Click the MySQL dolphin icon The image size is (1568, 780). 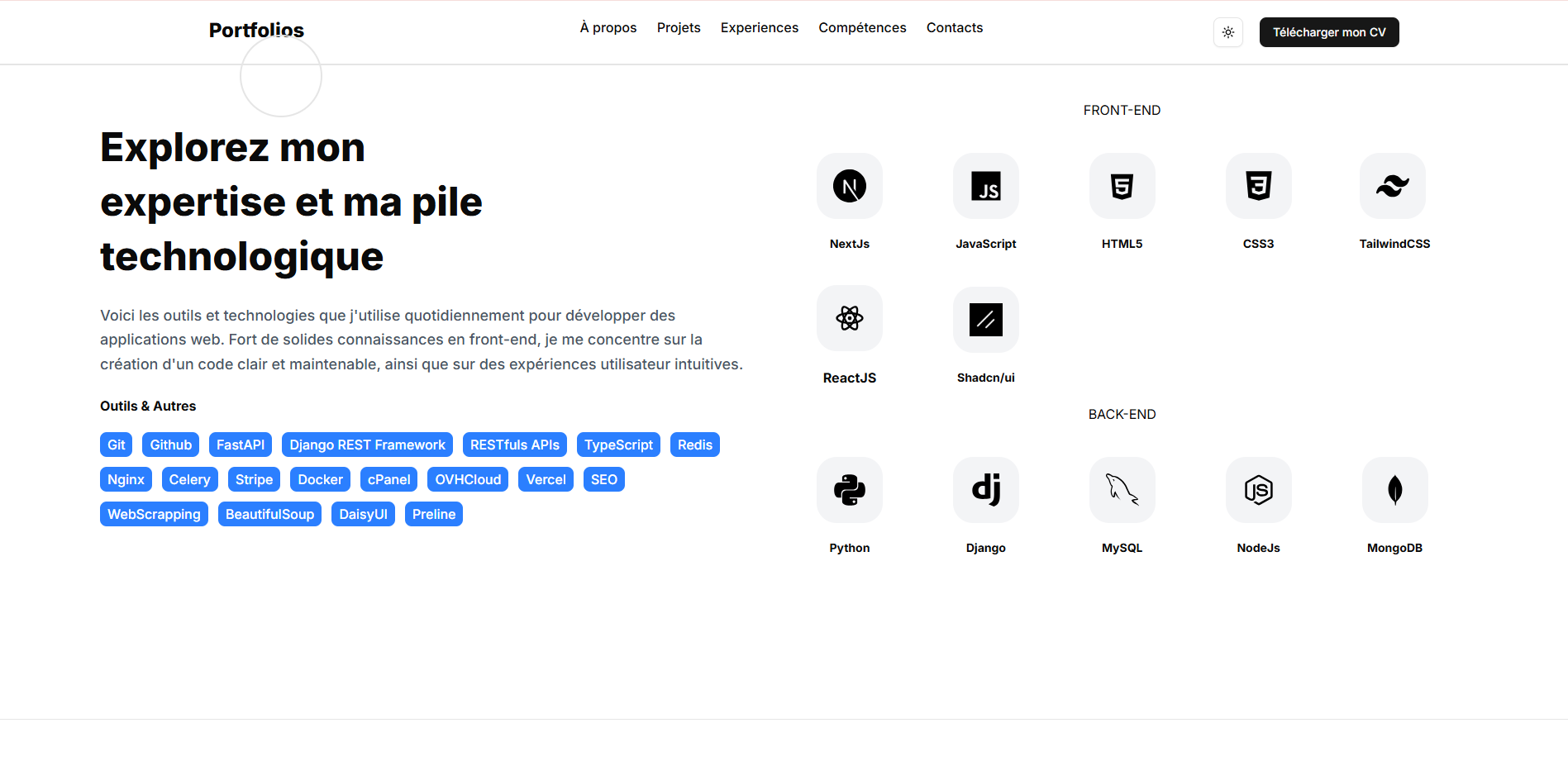[x=1122, y=490]
